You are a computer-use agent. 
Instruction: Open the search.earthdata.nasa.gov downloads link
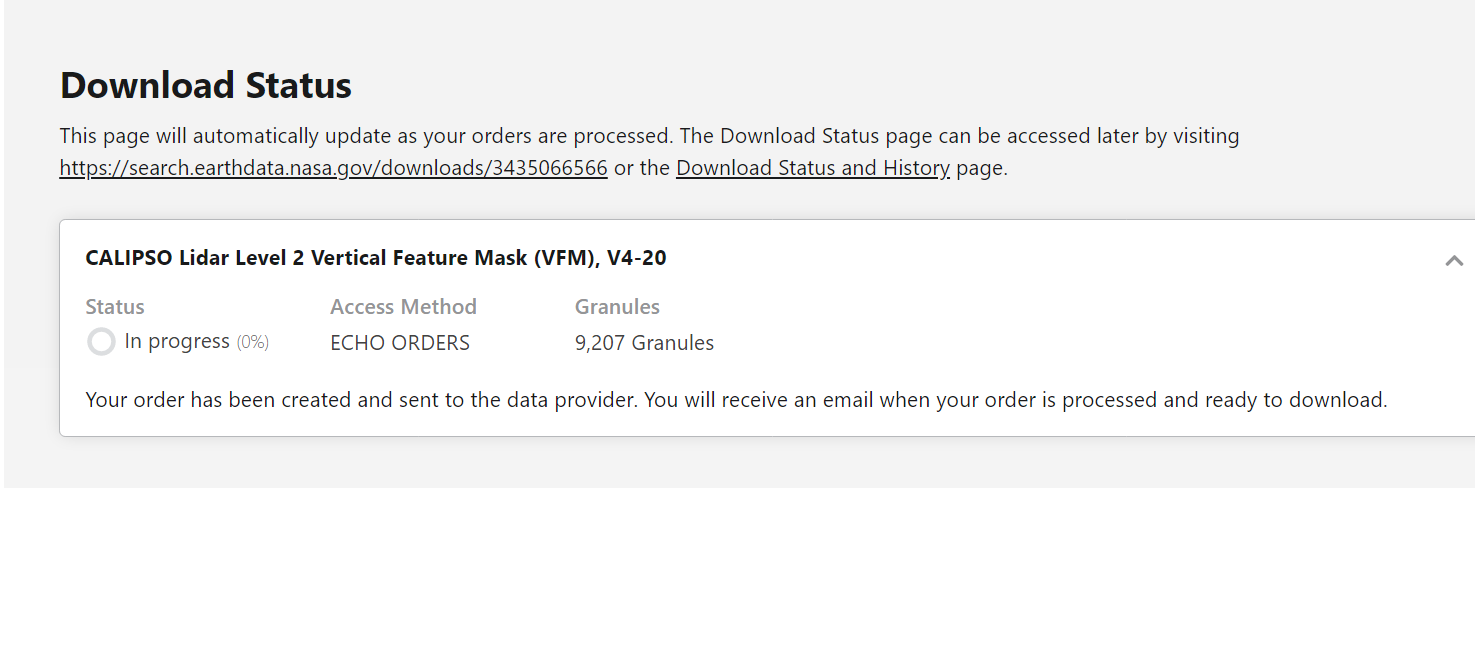[333, 168]
